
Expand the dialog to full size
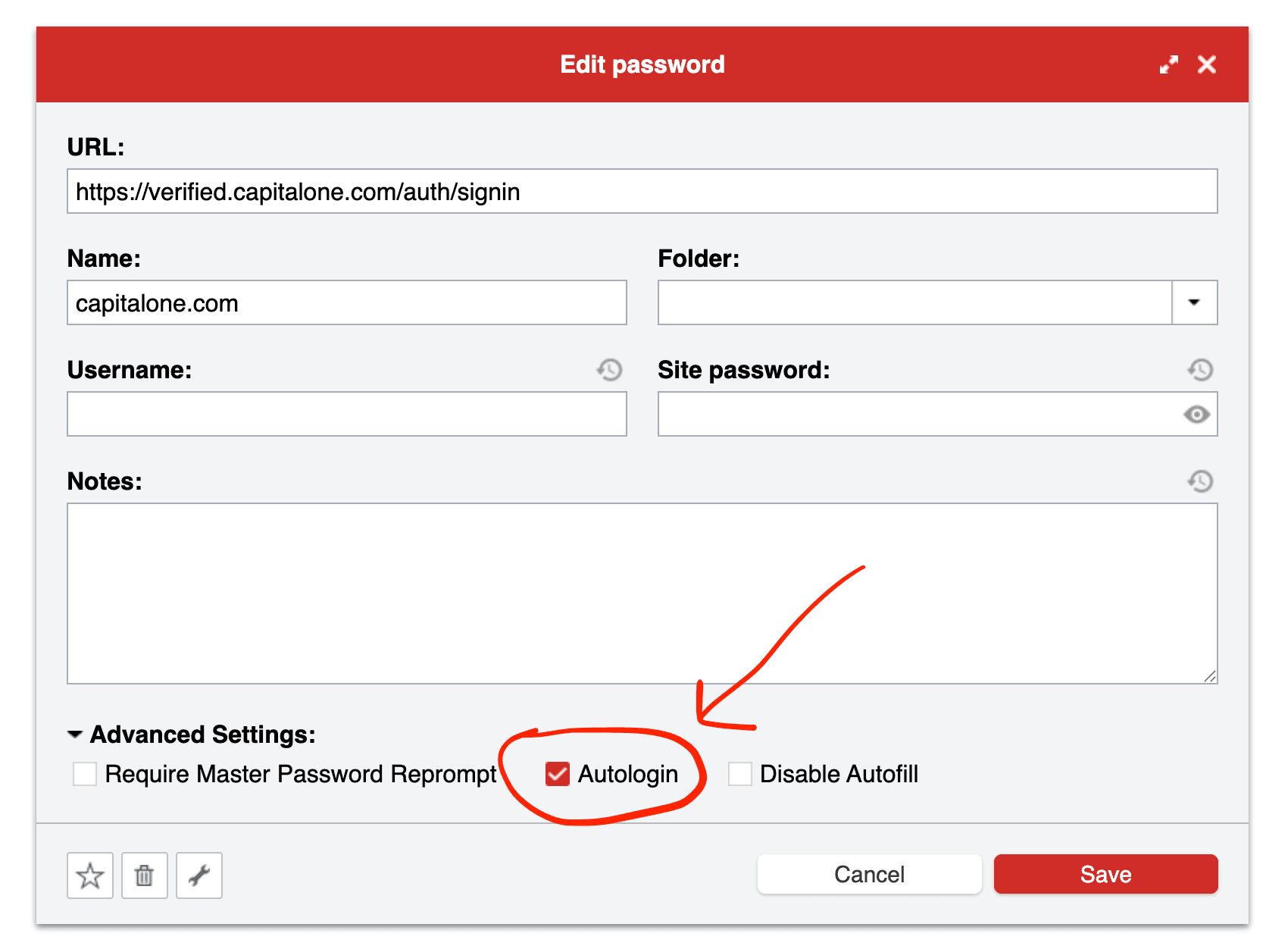[1169, 64]
